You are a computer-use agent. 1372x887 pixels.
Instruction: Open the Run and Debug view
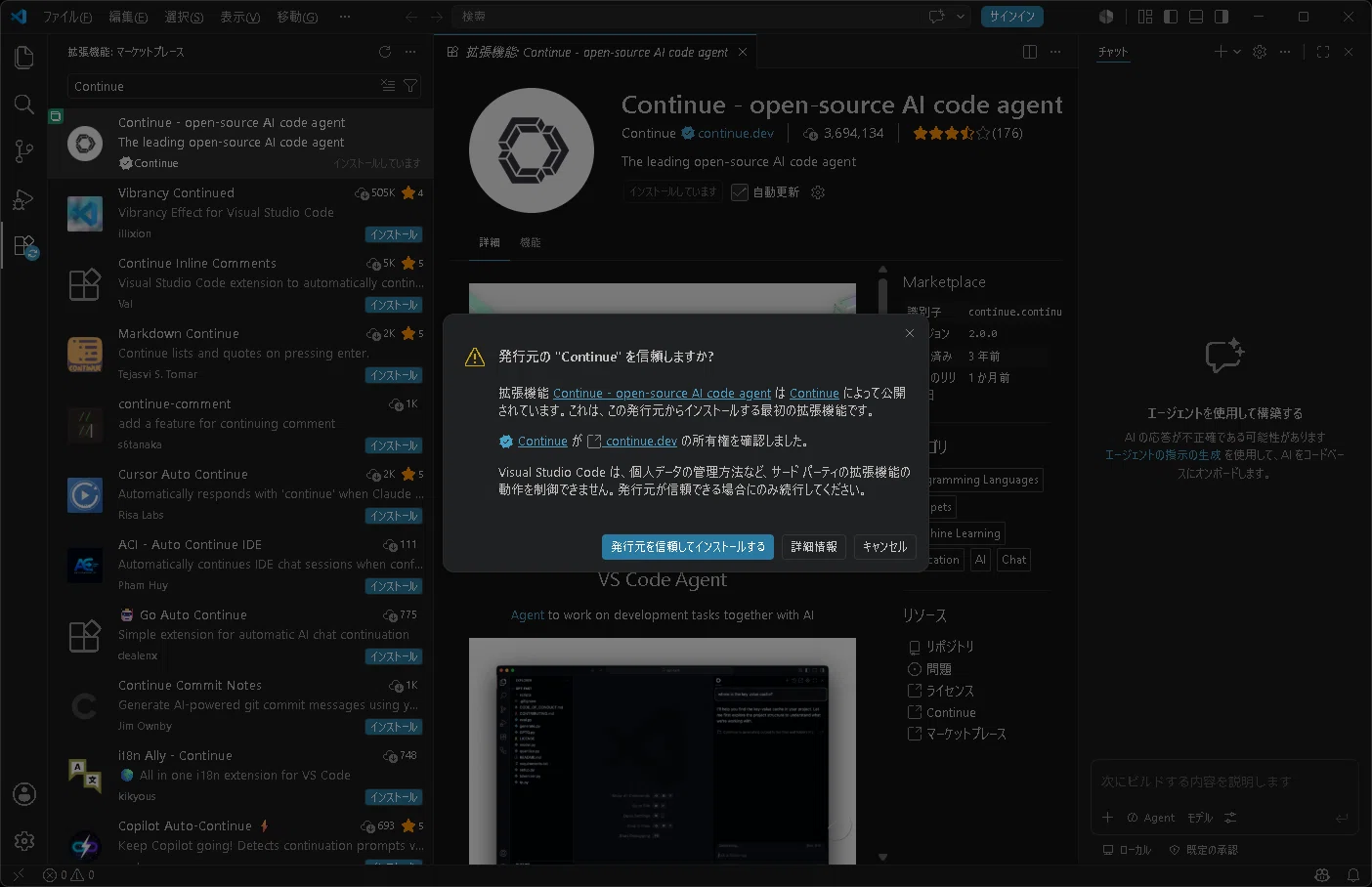click(24, 199)
